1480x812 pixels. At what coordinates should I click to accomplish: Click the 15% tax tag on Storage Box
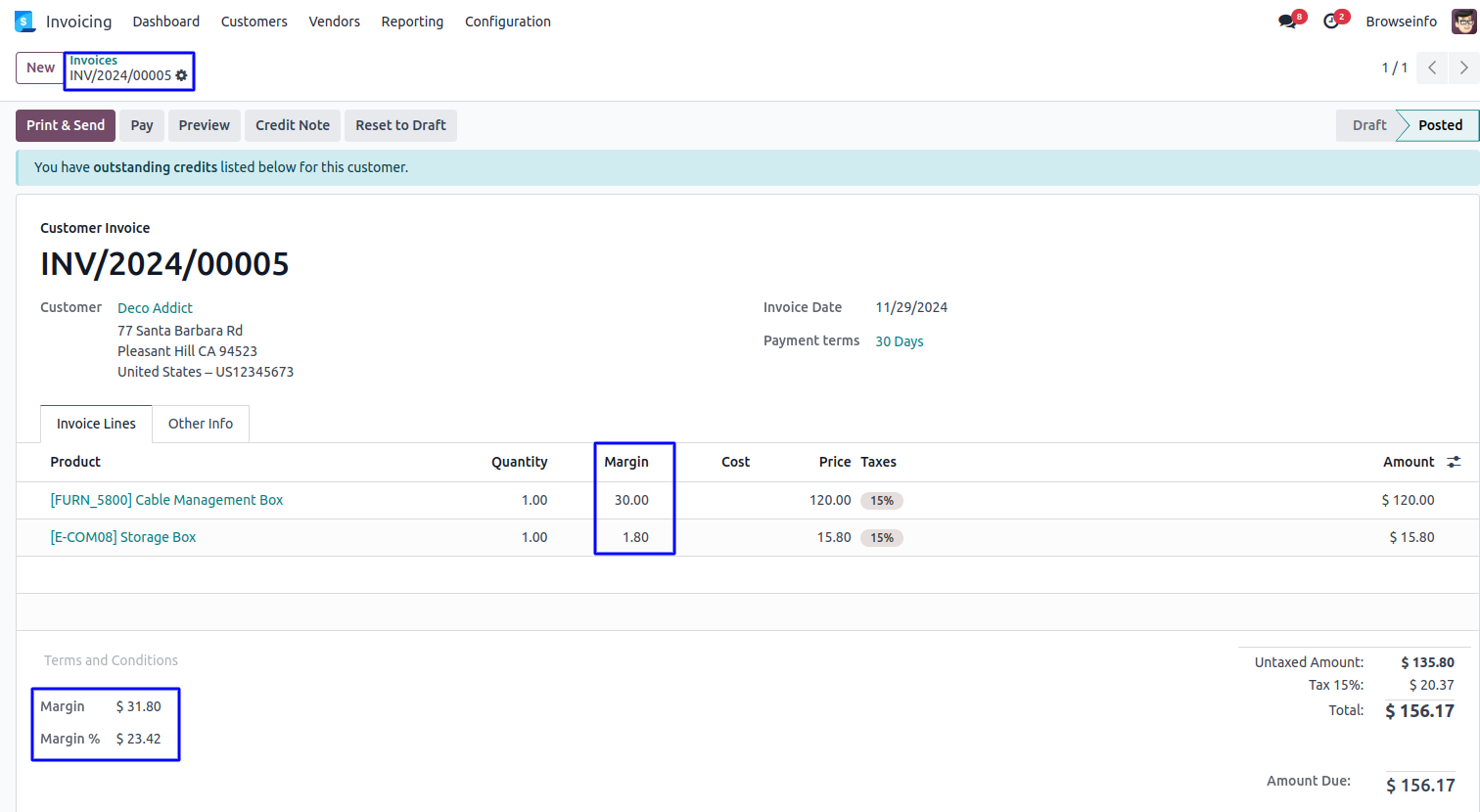882,538
